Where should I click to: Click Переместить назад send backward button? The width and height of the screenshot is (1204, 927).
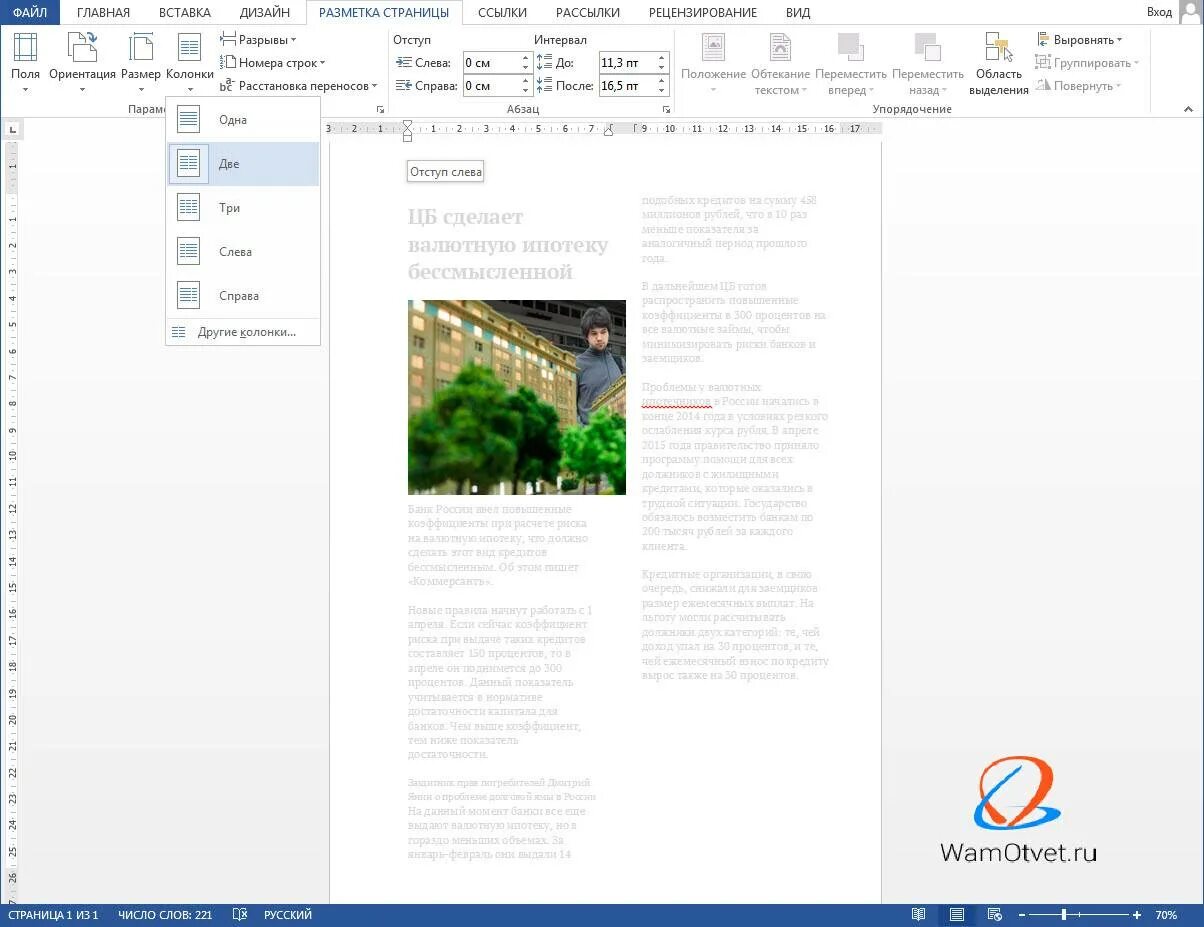[x=928, y=64]
